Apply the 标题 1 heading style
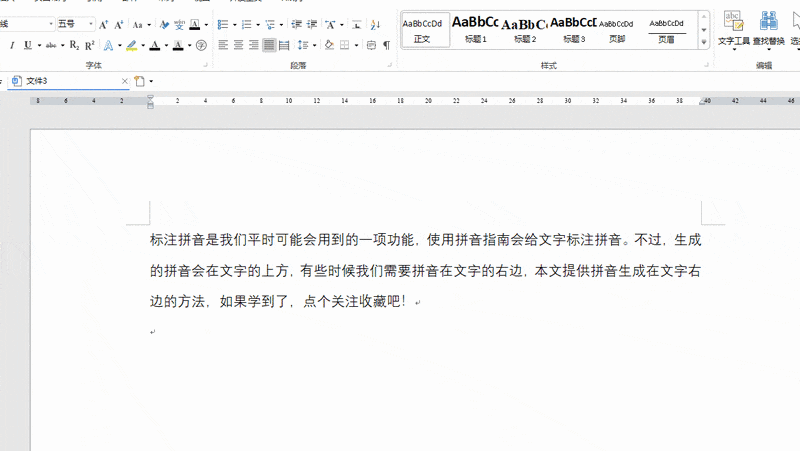This screenshot has width=800, height=451. pyautogui.click(x=475, y=30)
